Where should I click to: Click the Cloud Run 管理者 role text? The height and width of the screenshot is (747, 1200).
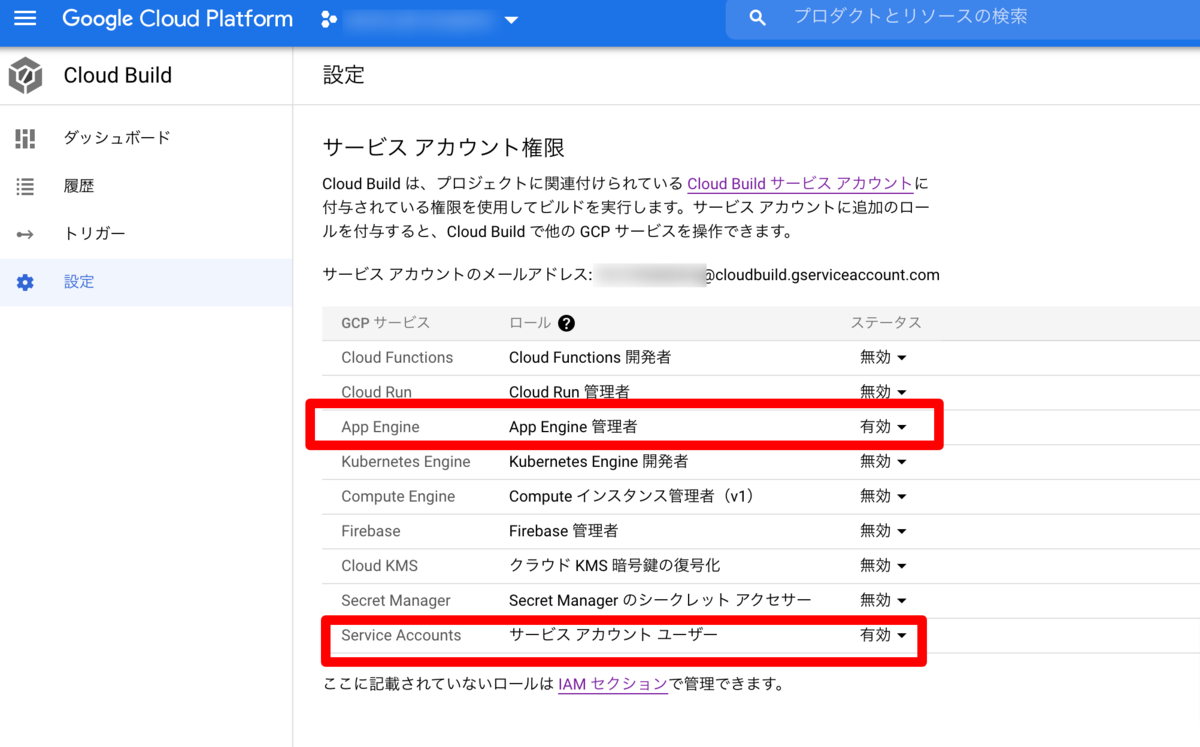[569, 392]
